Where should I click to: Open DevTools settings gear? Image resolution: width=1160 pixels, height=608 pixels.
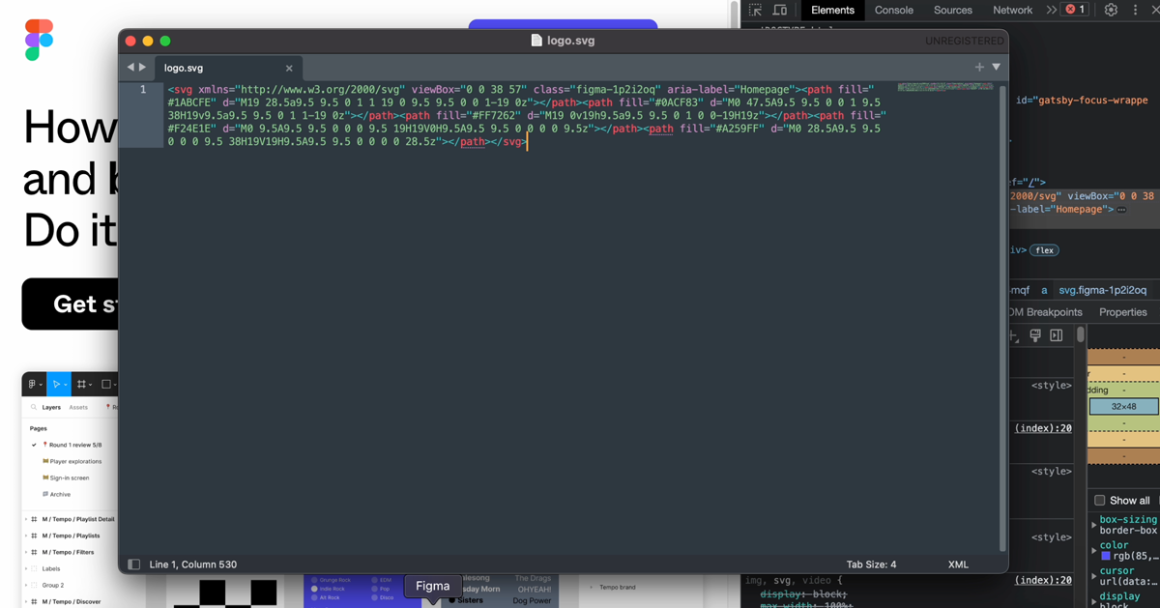pos(1111,10)
